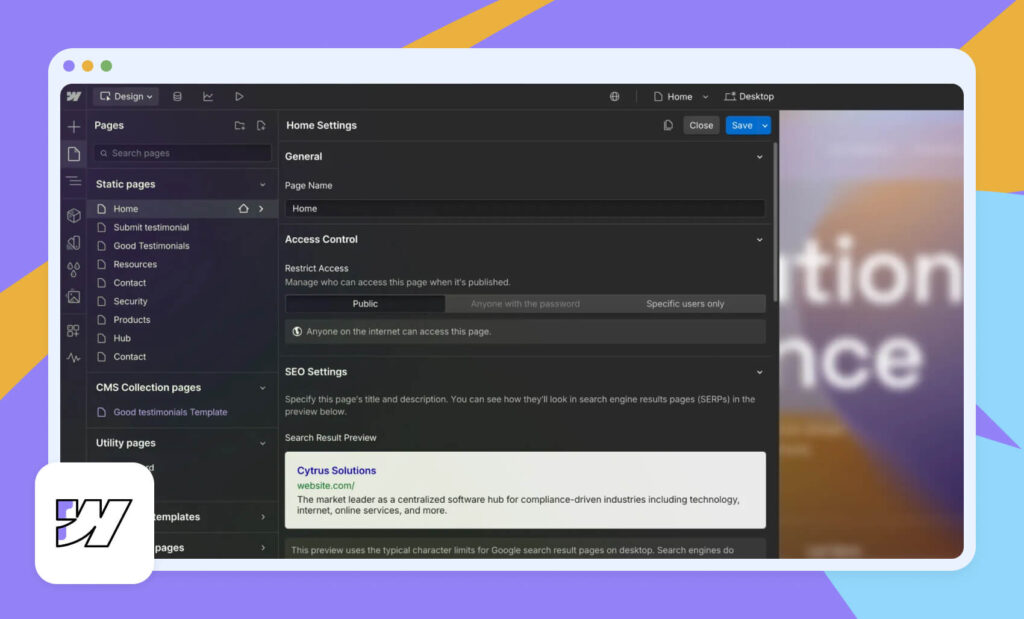This screenshot has width=1024, height=619.
Task: Create a new page folder
Action: click(240, 125)
